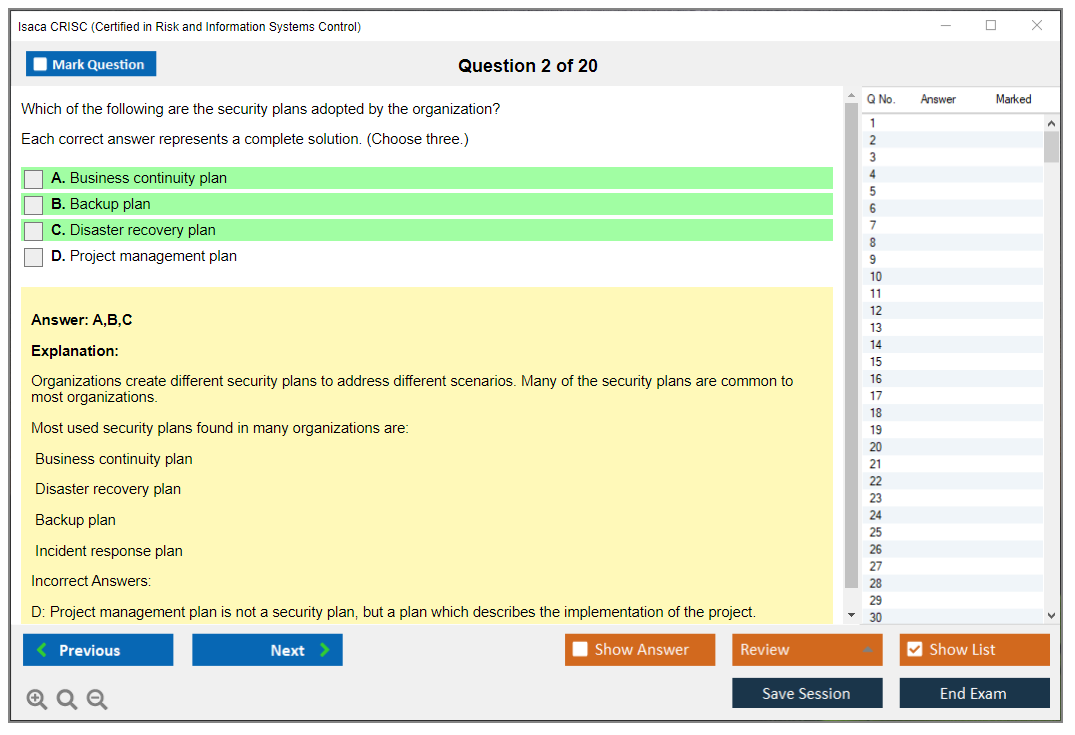Click the zoom in magnifier icon
This screenshot has height=735, width=1075.
click(x=37, y=700)
